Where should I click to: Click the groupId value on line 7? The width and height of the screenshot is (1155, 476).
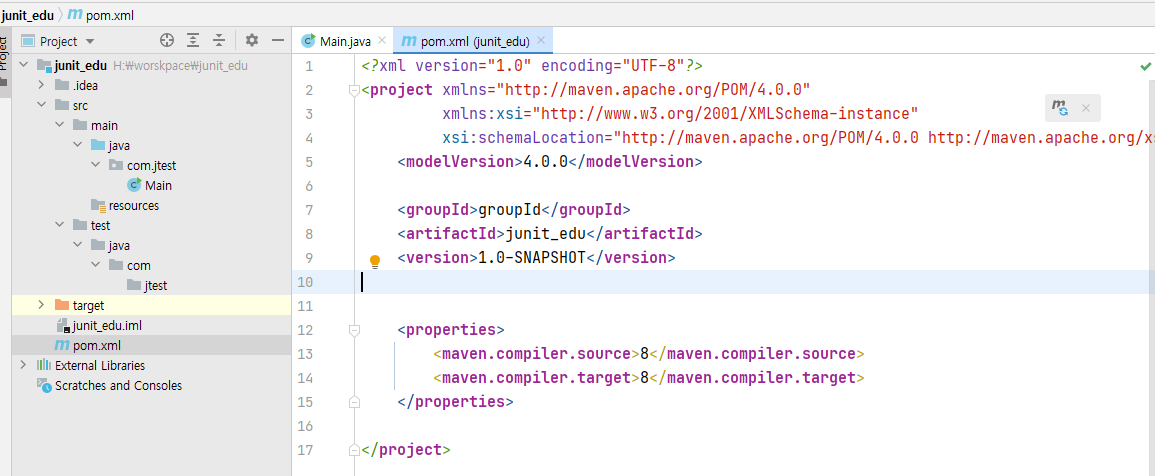click(x=510, y=210)
